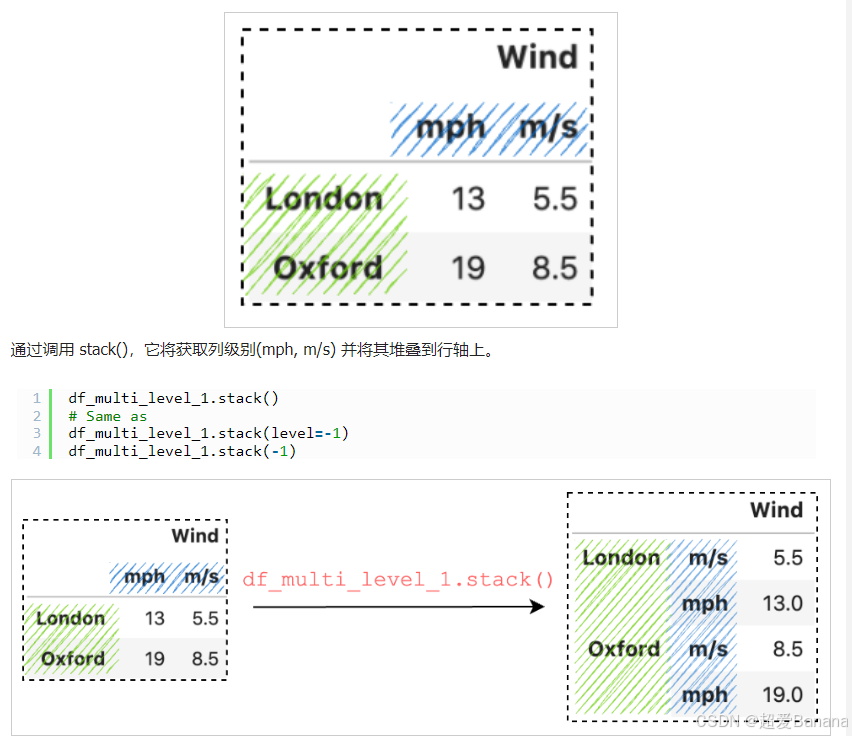The height and width of the screenshot is (736, 852).
Task: Click code line stack(-1)
Action: (x=182, y=451)
